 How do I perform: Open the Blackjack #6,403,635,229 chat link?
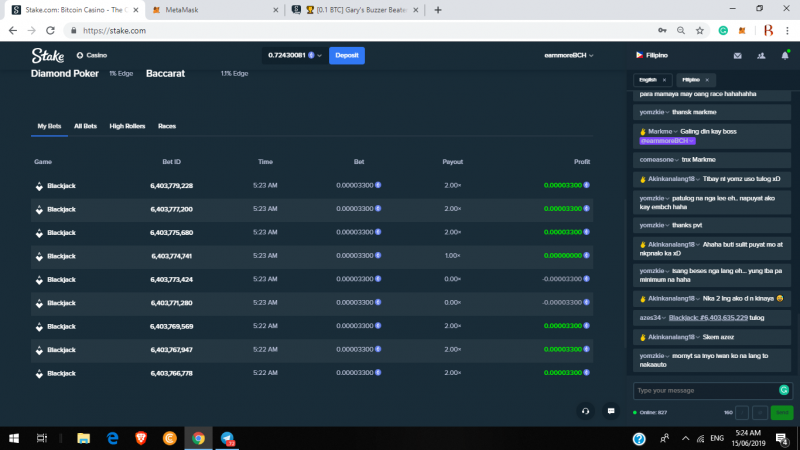(708, 318)
